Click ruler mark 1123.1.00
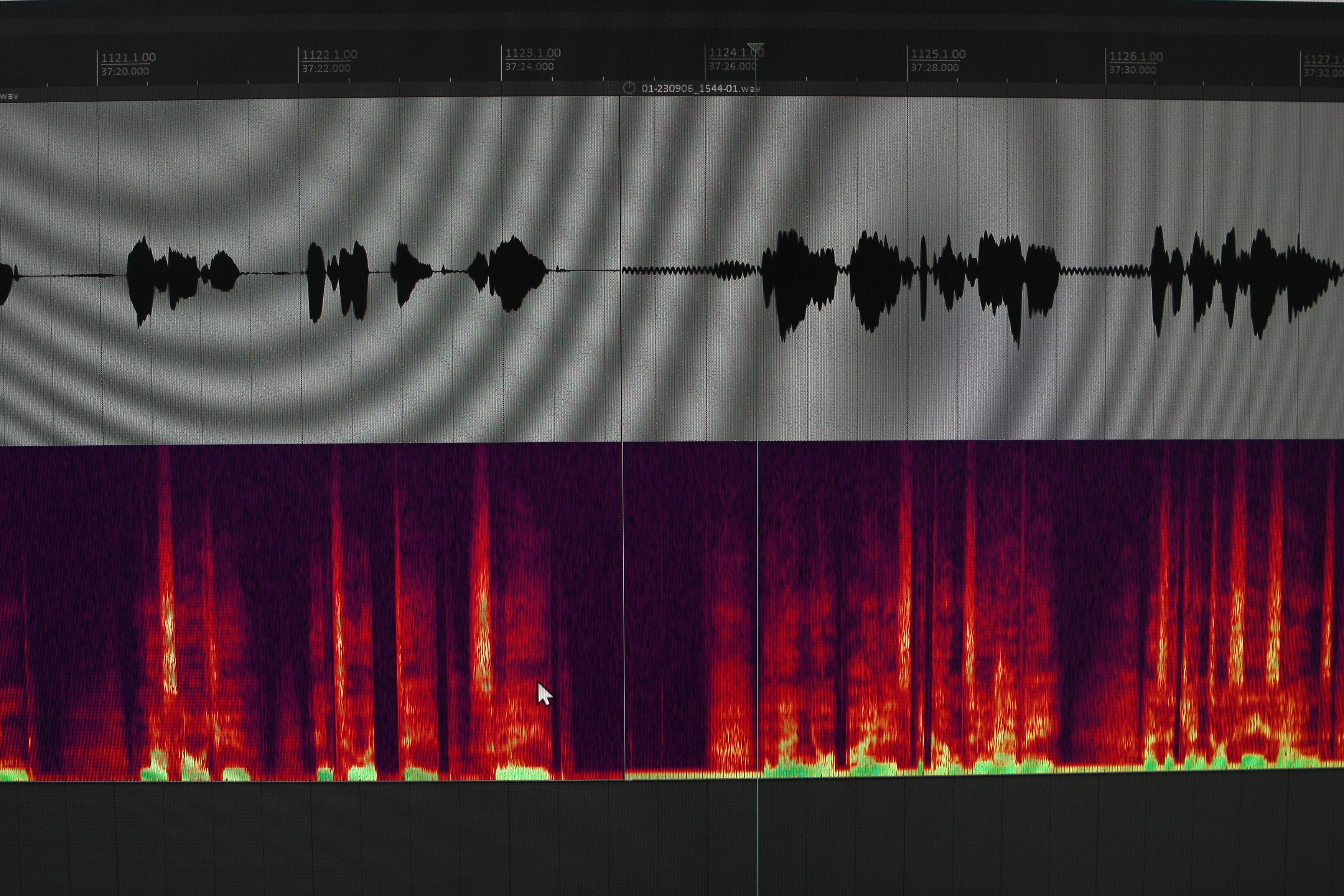 click(x=532, y=53)
